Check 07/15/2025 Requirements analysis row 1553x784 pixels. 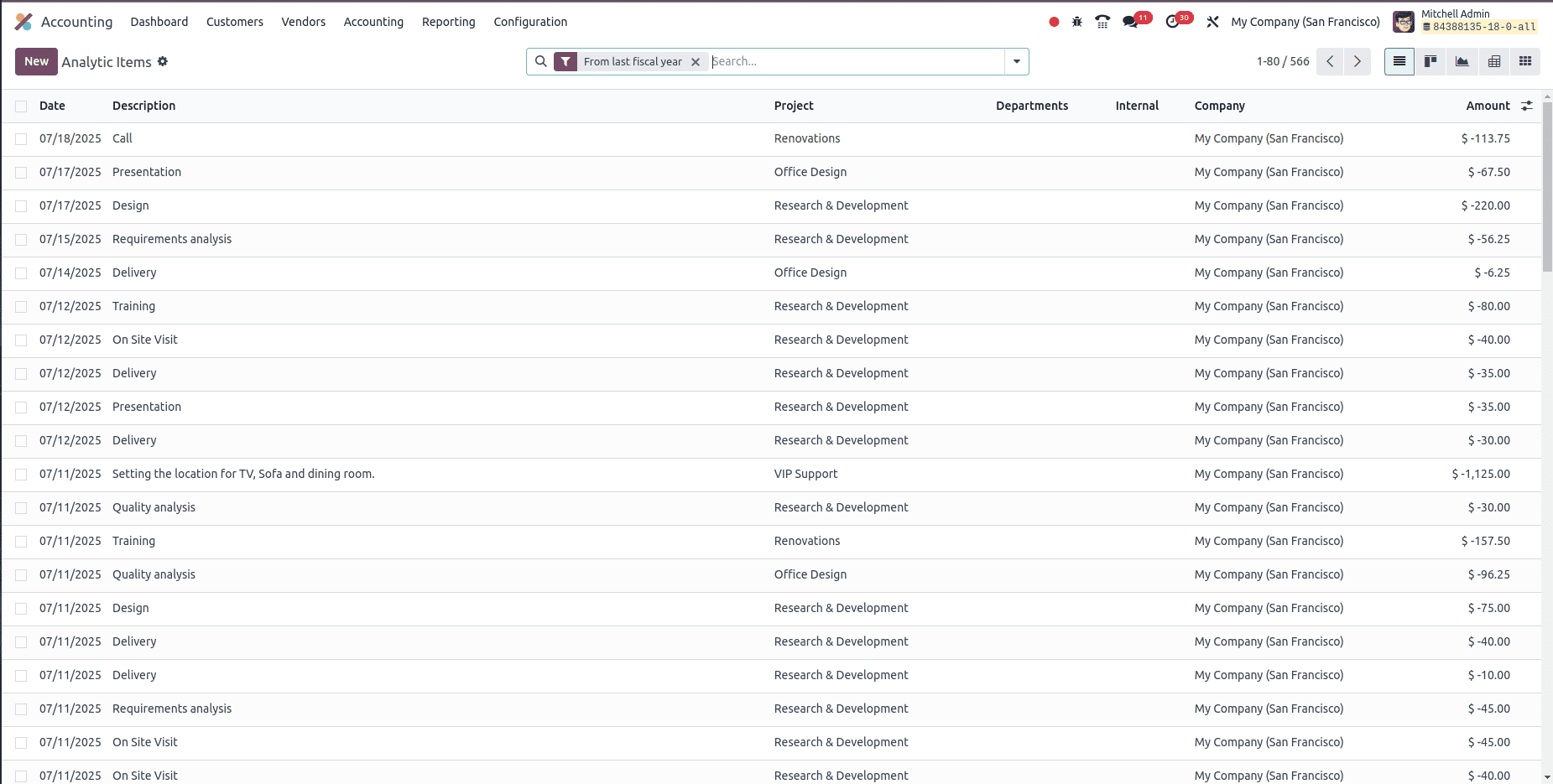coord(21,240)
